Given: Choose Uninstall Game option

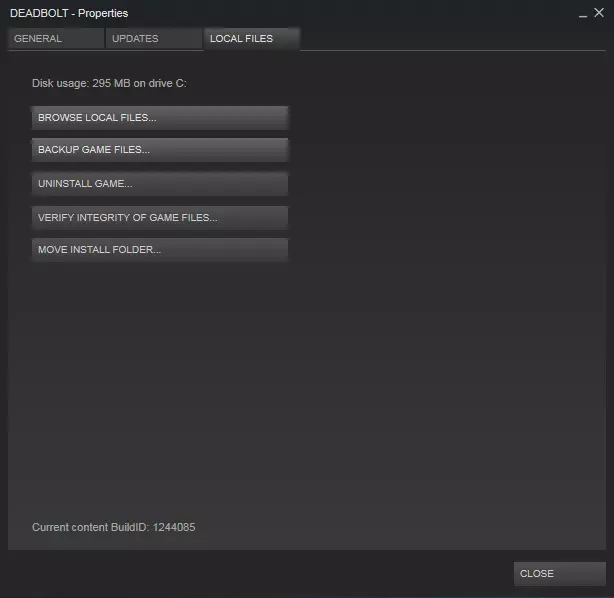Looking at the screenshot, I should pos(160,184).
